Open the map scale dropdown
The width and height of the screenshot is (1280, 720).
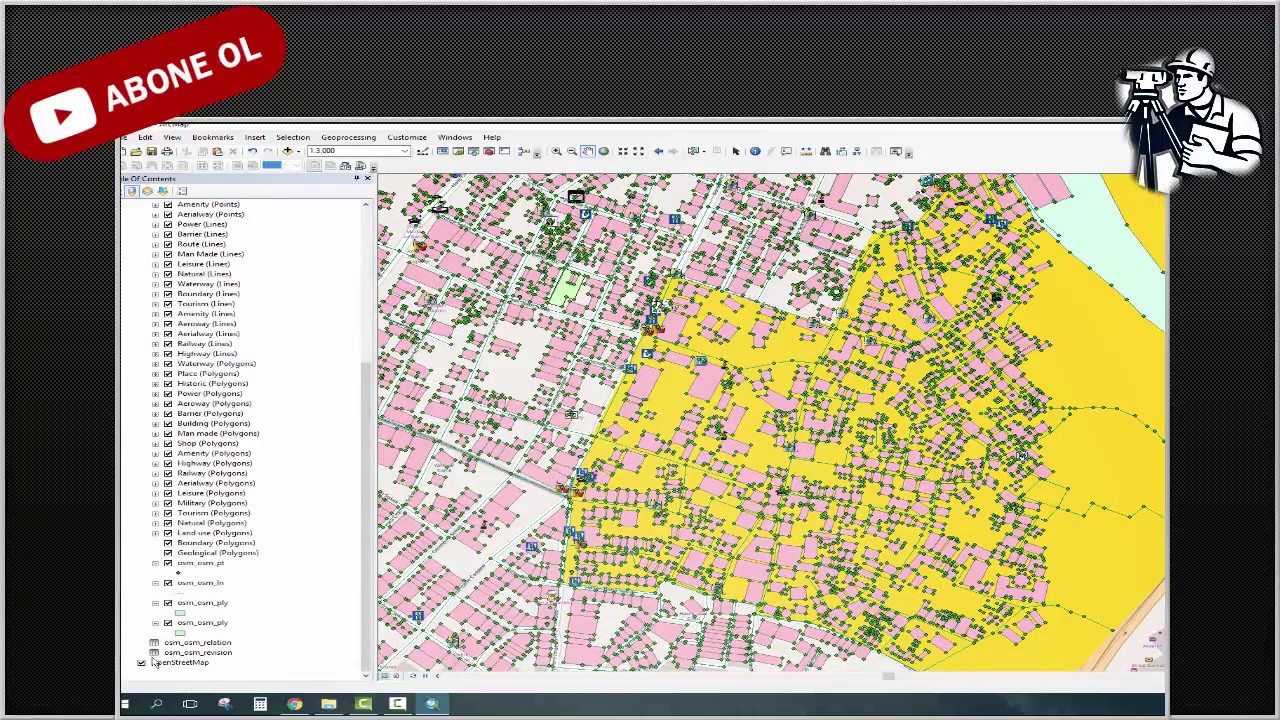click(404, 151)
